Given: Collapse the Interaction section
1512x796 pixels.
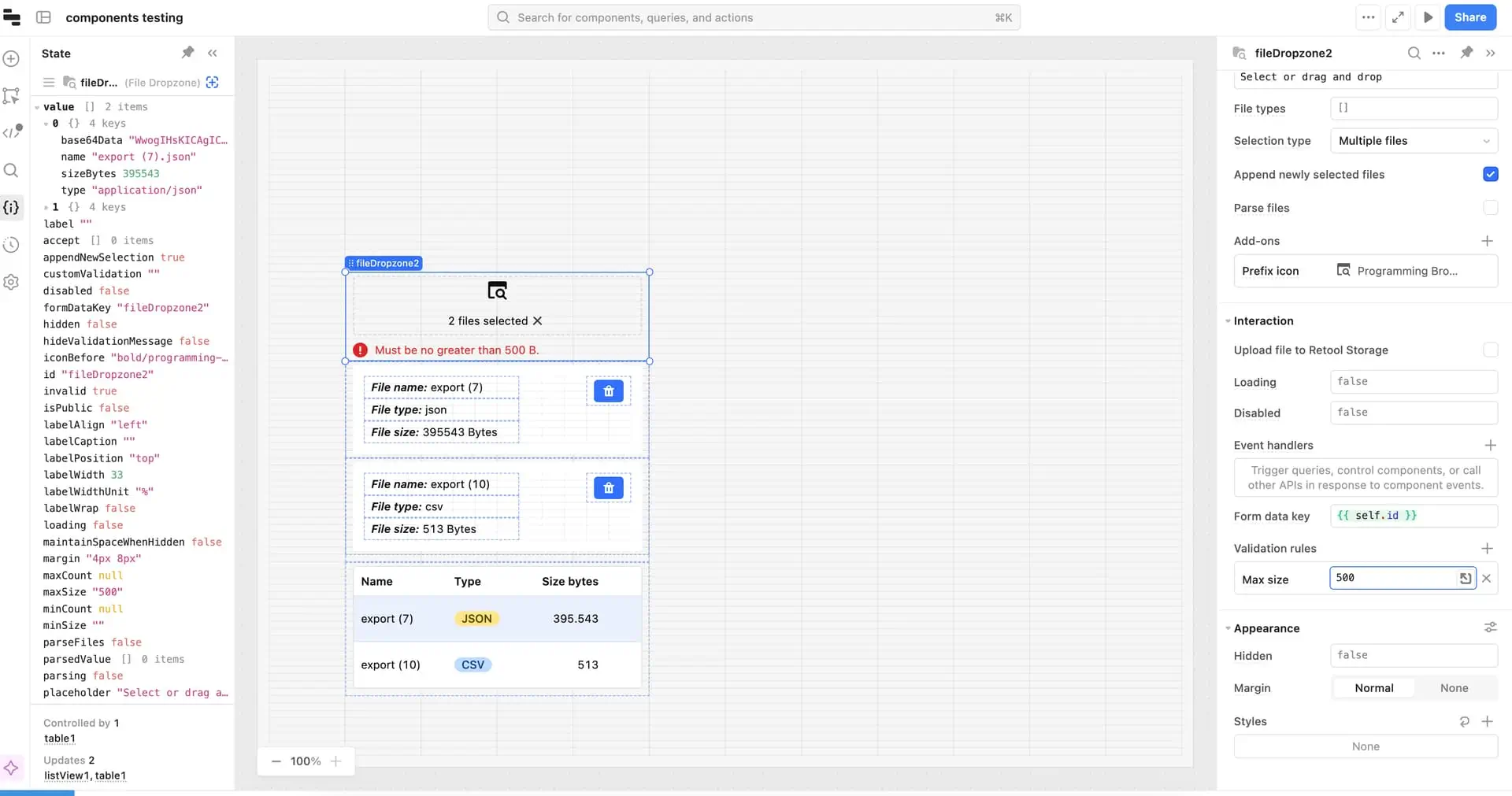Looking at the screenshot, I should pyautogui.click(x=1228, y=320).
